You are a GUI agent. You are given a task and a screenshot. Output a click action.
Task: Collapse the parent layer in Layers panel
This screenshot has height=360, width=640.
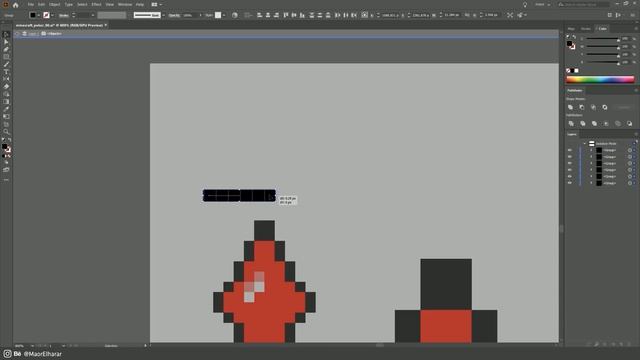click(x=584, y=144)
